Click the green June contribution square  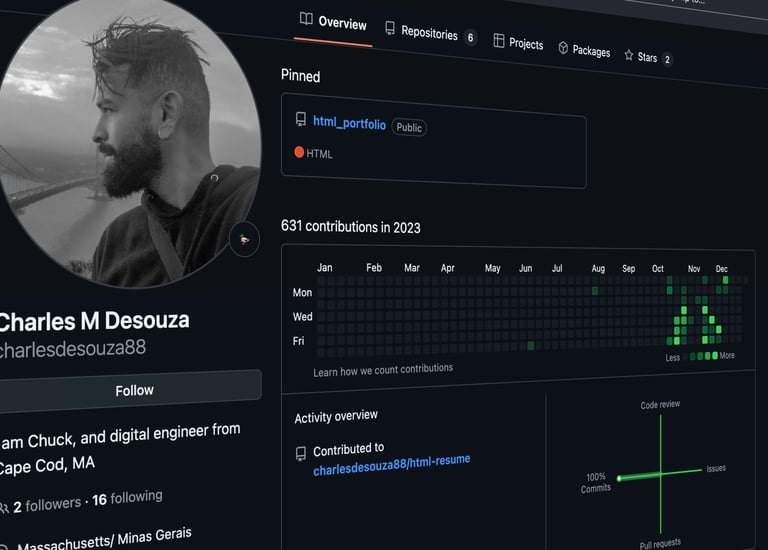(x=530, y=346)
